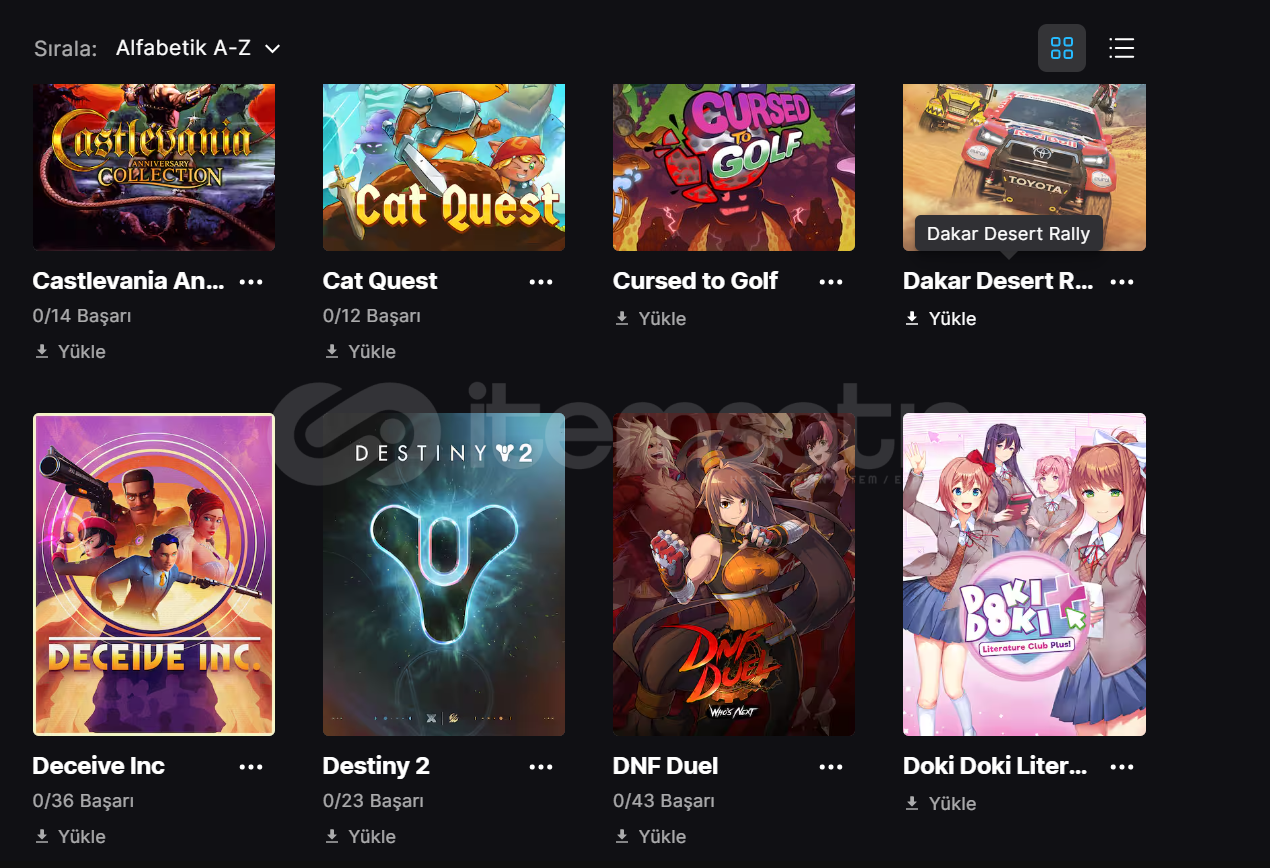Open three-dot menu for Cursed to Golf

(831, 282)
